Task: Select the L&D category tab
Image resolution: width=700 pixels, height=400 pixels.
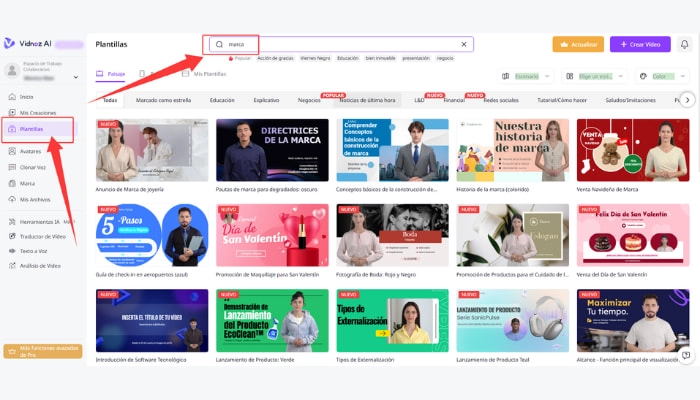Action: pyautogui.click(x=419, y=100)
